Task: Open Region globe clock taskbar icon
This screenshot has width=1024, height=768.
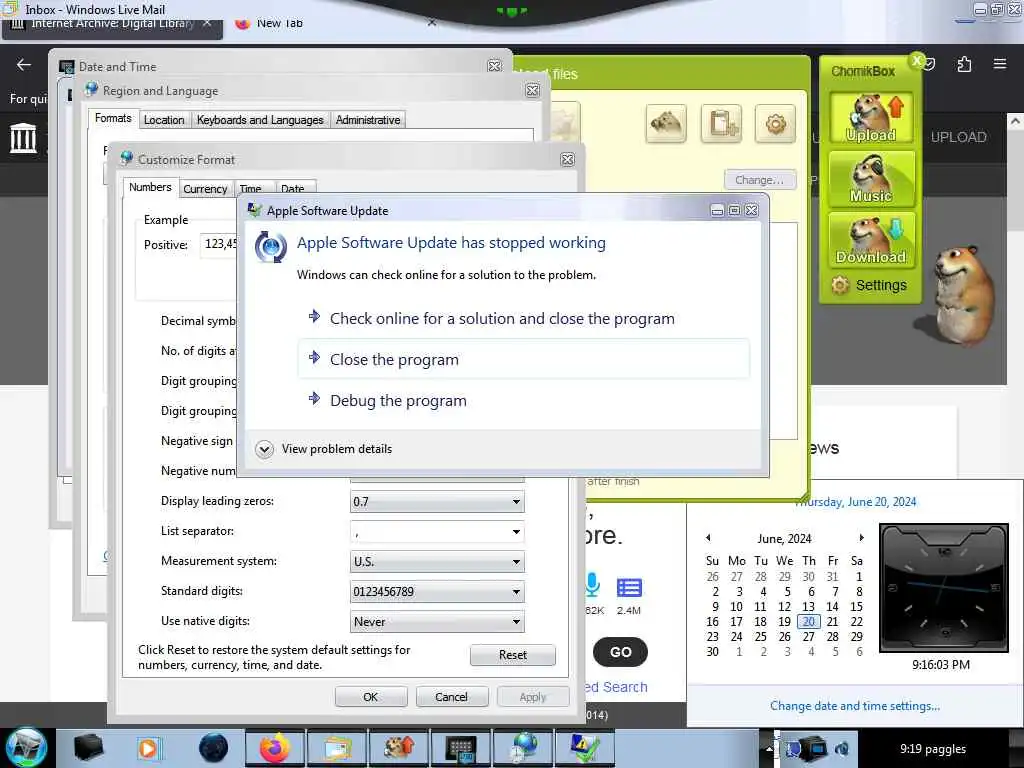Action: [523, 748]
